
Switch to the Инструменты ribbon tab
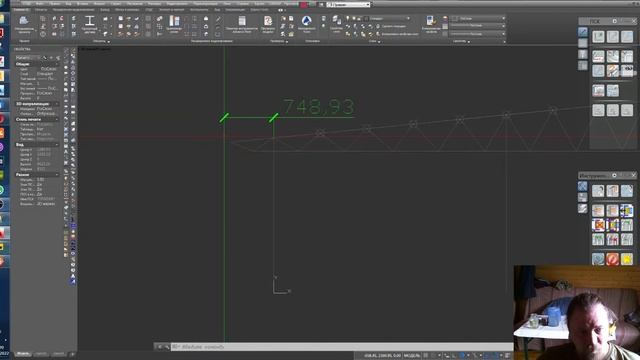click(x=199, y=10)
